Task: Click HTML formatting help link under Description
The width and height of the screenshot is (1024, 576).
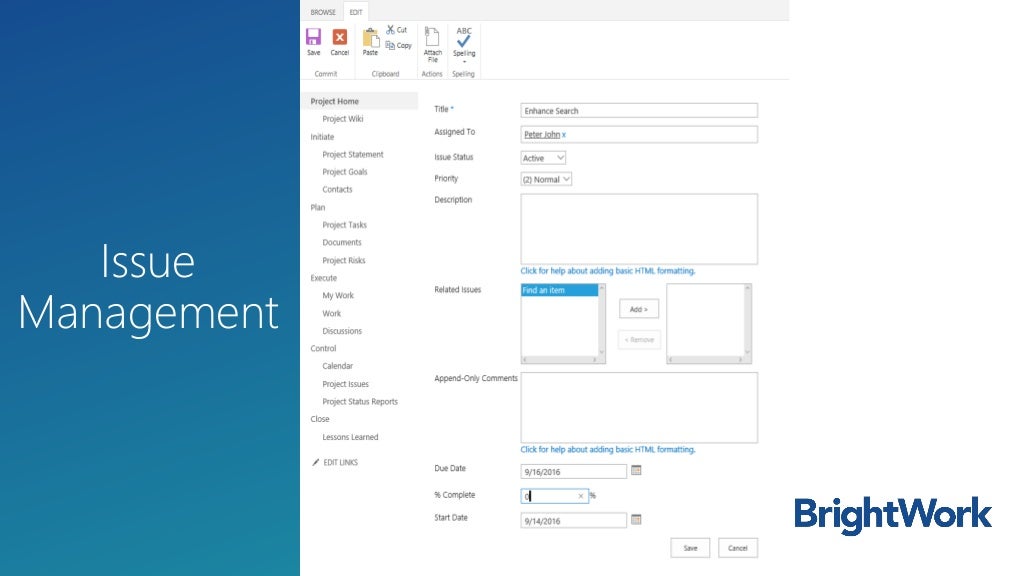Action: click(607, 271)
